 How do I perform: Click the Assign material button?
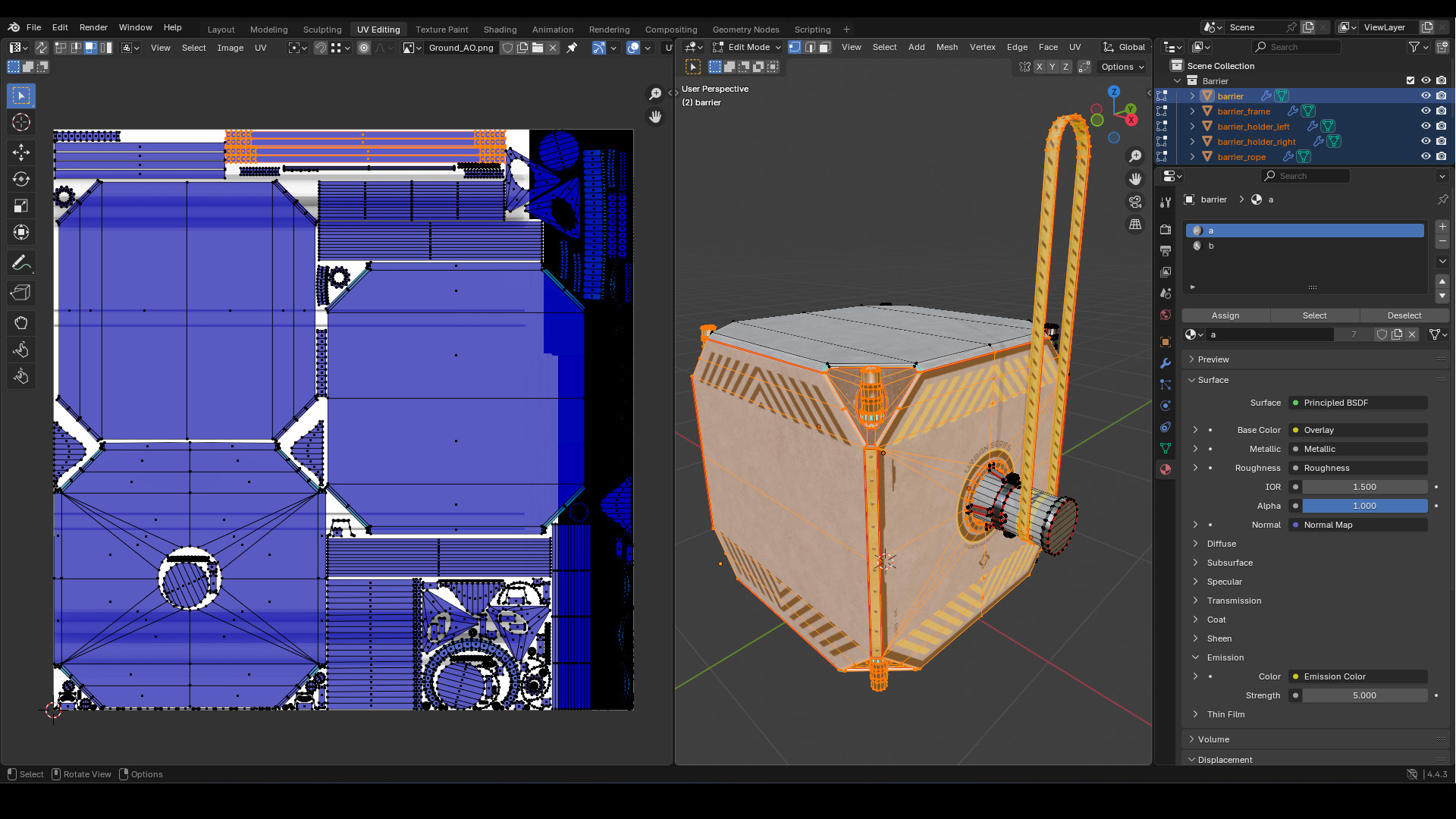1225,315
